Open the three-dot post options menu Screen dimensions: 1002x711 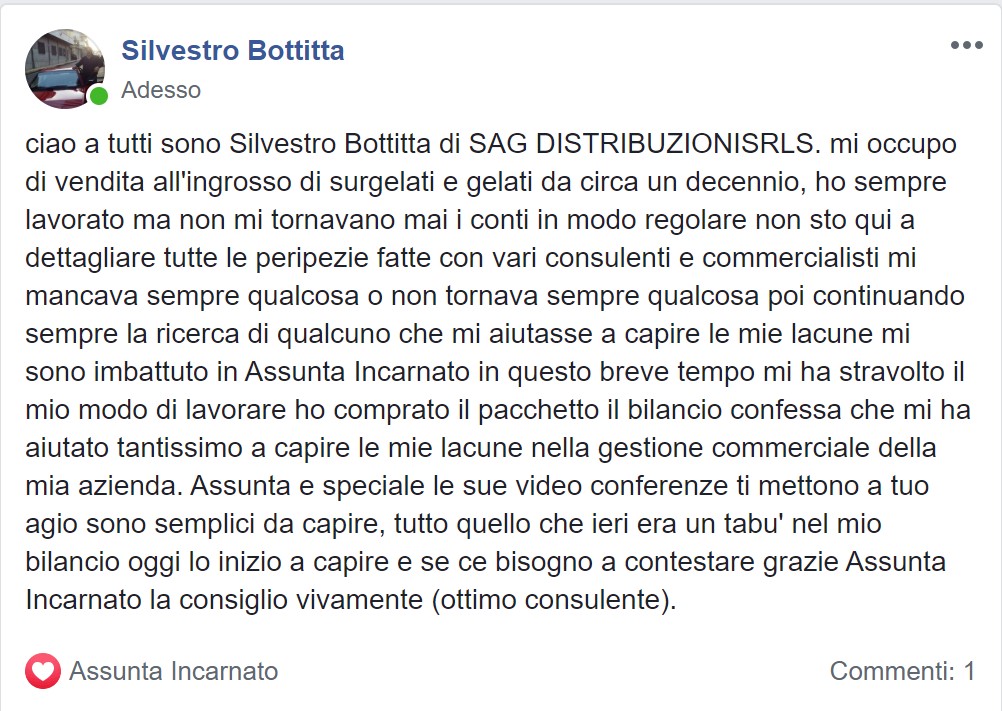coord(966,46)
